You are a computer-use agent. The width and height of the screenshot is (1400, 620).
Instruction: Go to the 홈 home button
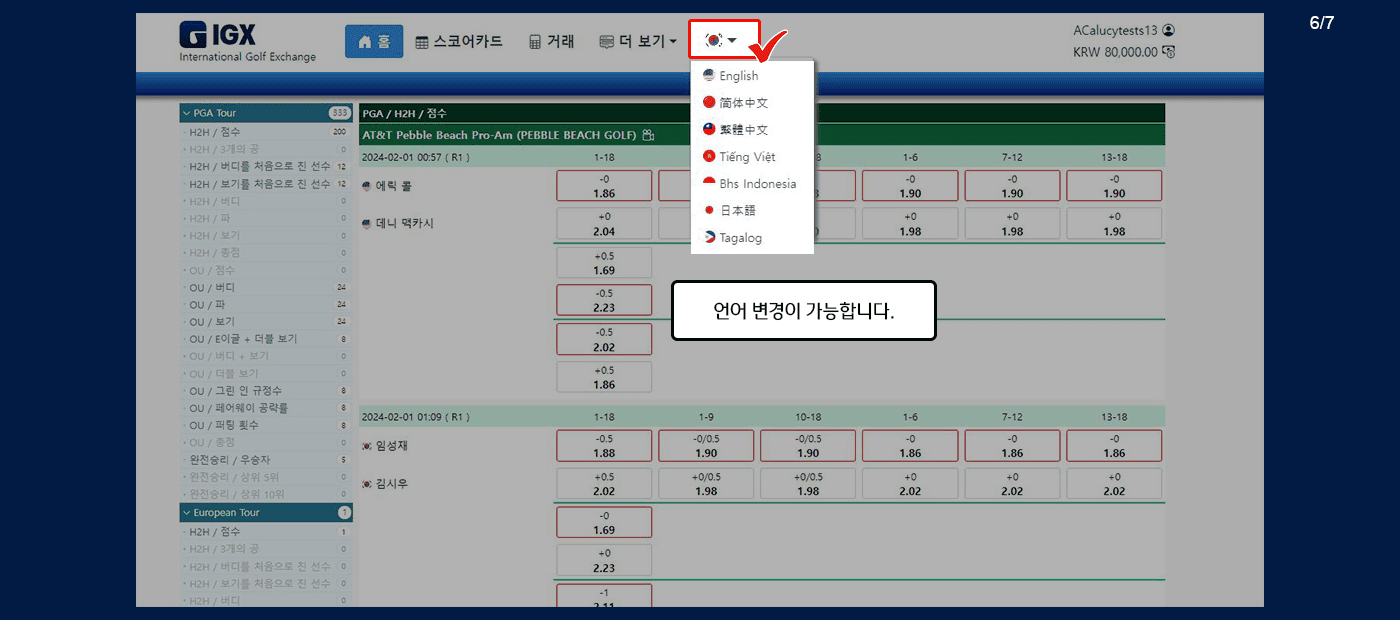coord(373,41)
